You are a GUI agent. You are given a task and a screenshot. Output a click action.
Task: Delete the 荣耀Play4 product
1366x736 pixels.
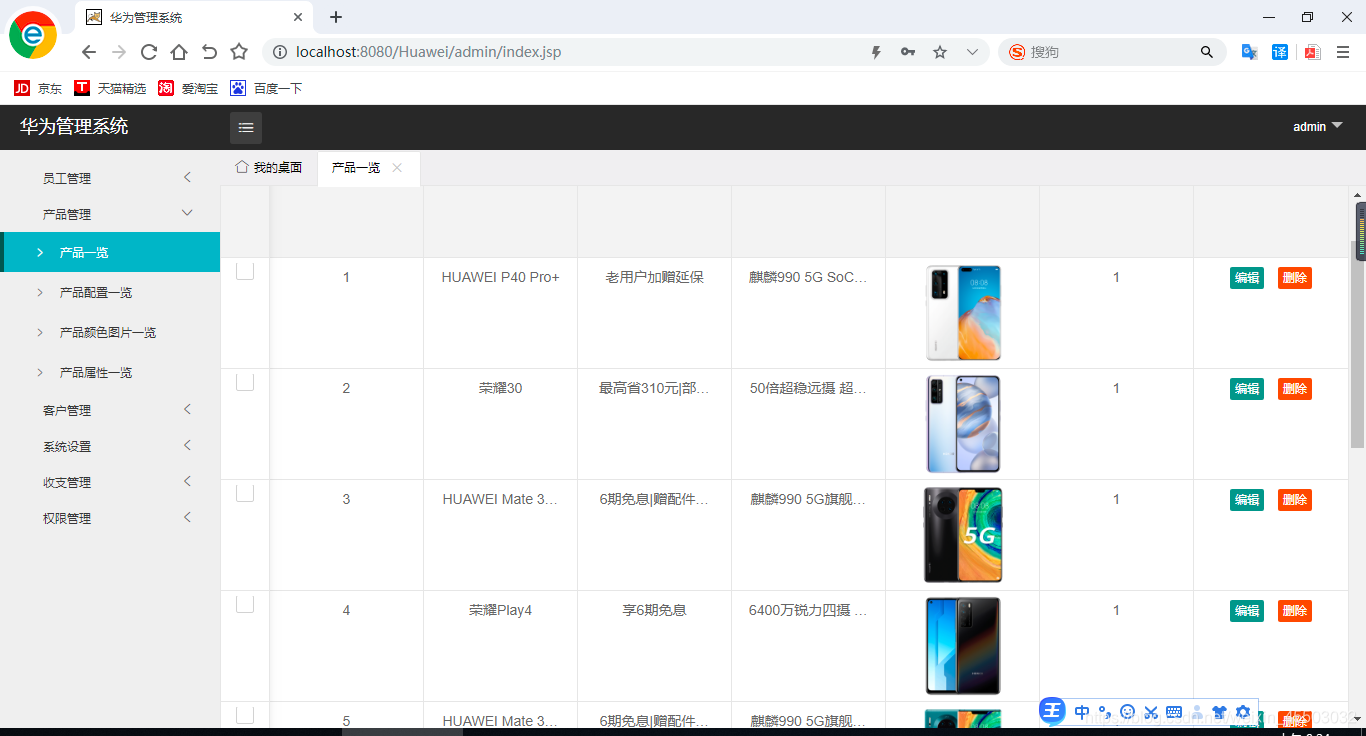point(1295,611)
